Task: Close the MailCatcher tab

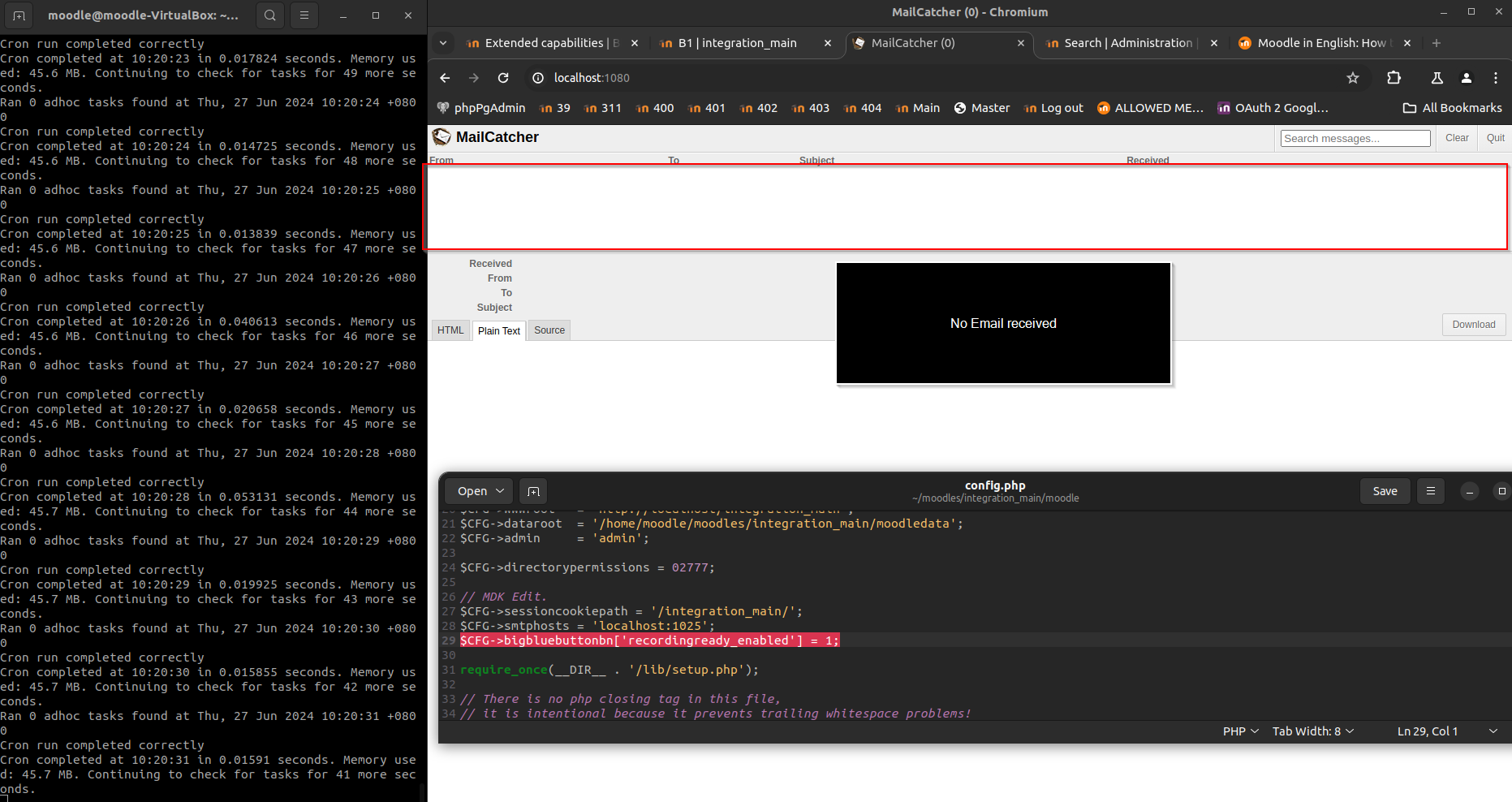Action: (1021, 43)
